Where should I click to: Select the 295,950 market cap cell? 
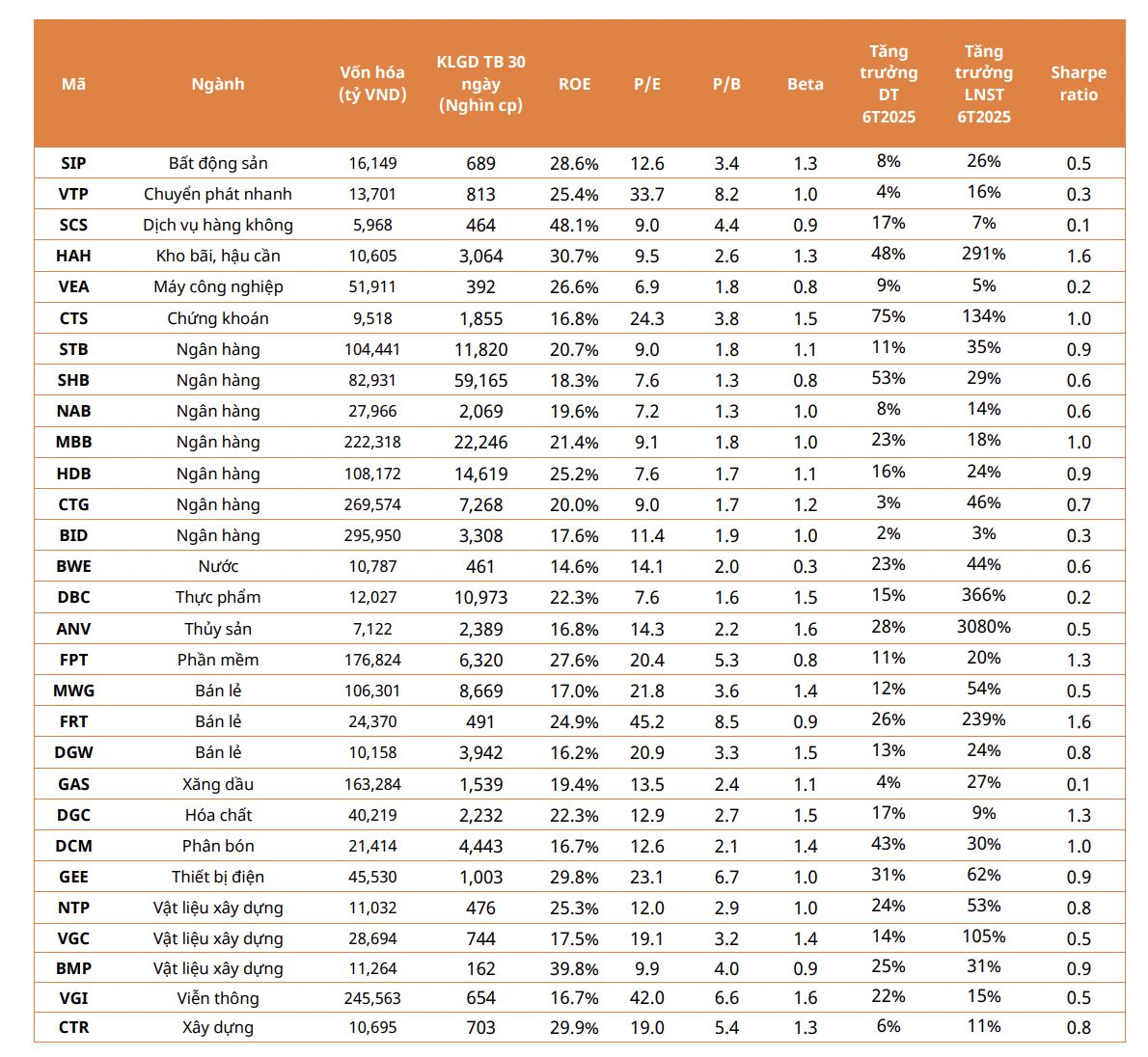pyautogui.click(x=372, y=535)
